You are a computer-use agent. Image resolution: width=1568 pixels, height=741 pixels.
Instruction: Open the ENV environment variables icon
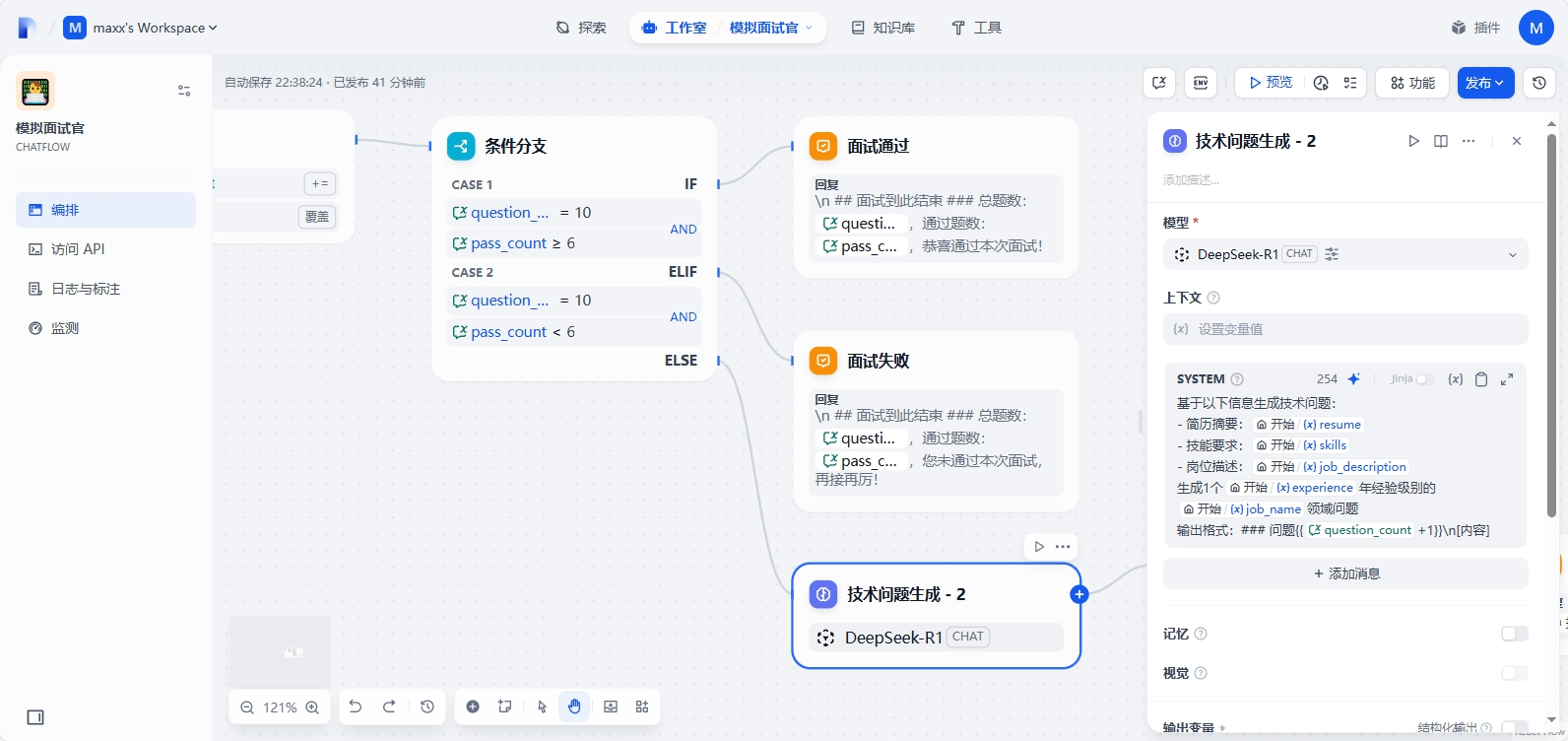(1201, 83)
